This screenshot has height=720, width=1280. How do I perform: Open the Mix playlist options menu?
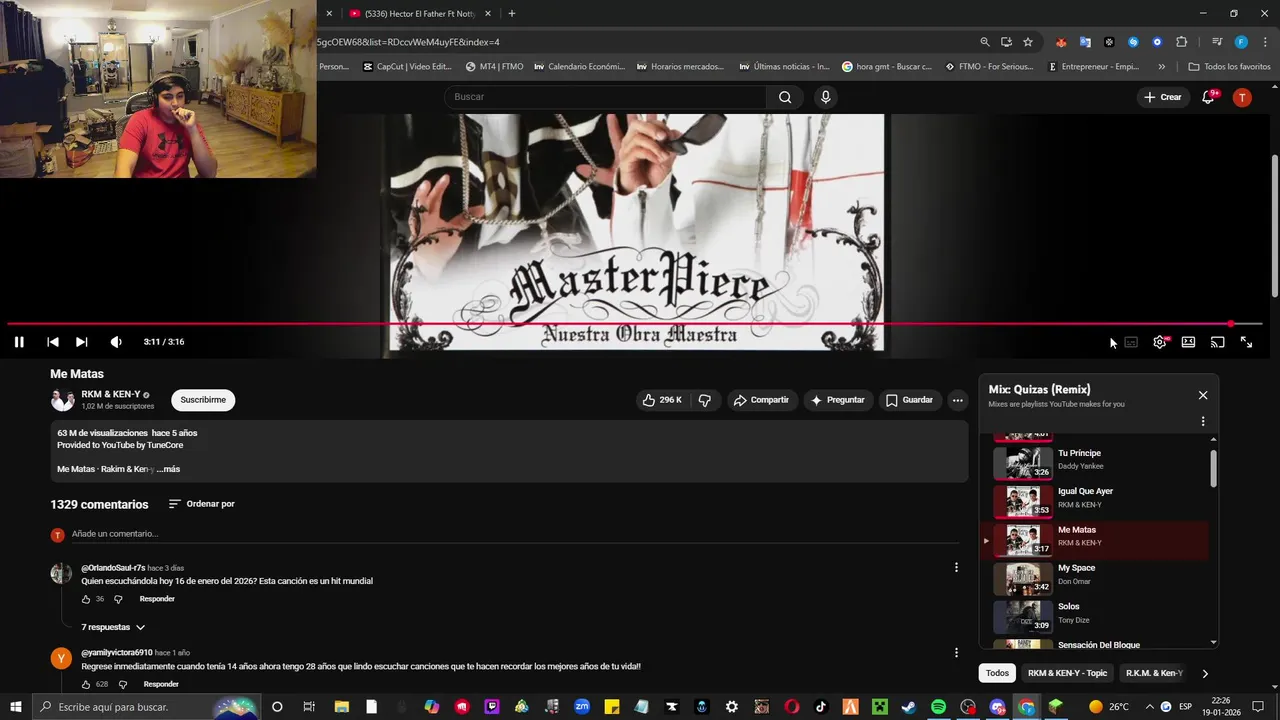1203,422
